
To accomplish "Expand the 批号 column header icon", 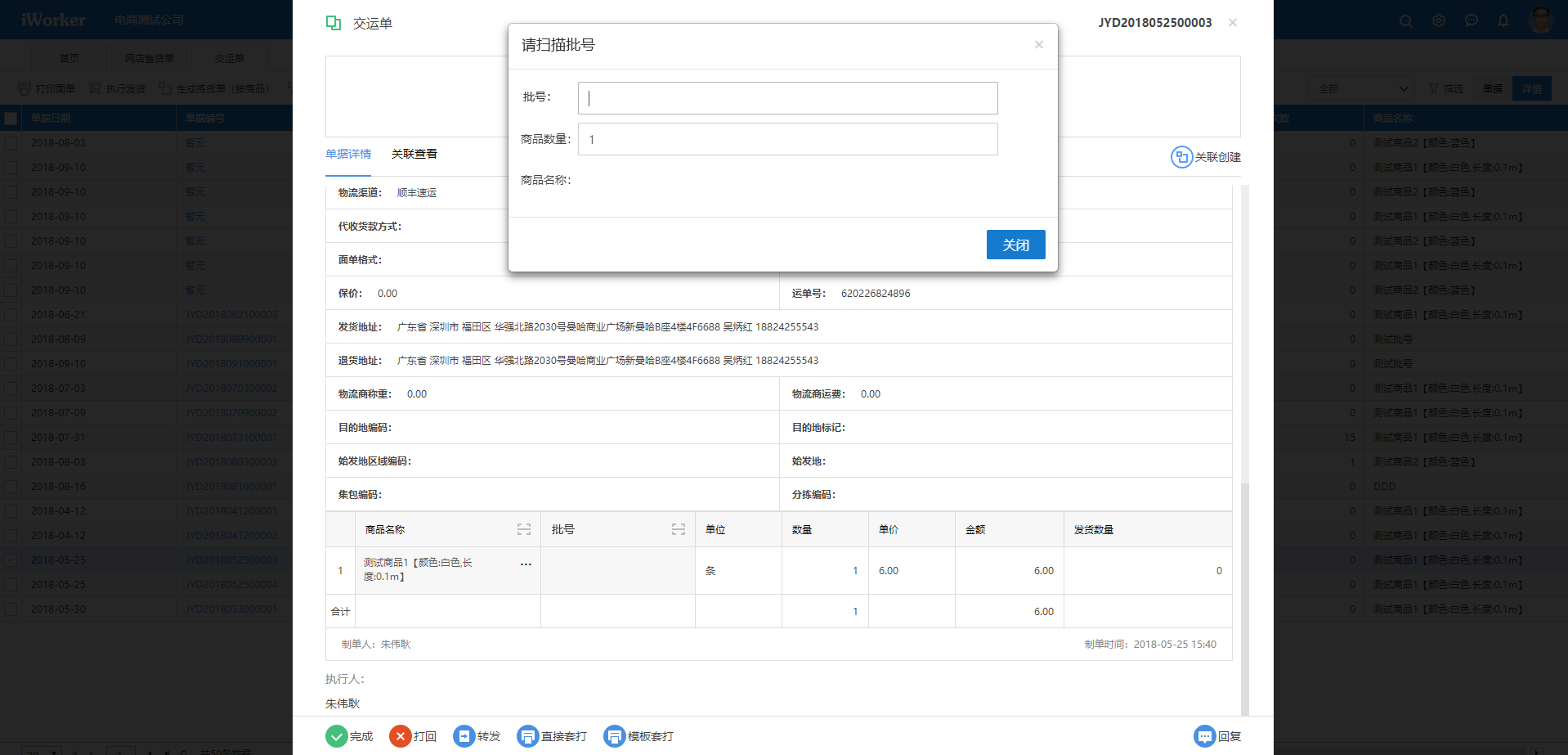I will tap(679, 530).
